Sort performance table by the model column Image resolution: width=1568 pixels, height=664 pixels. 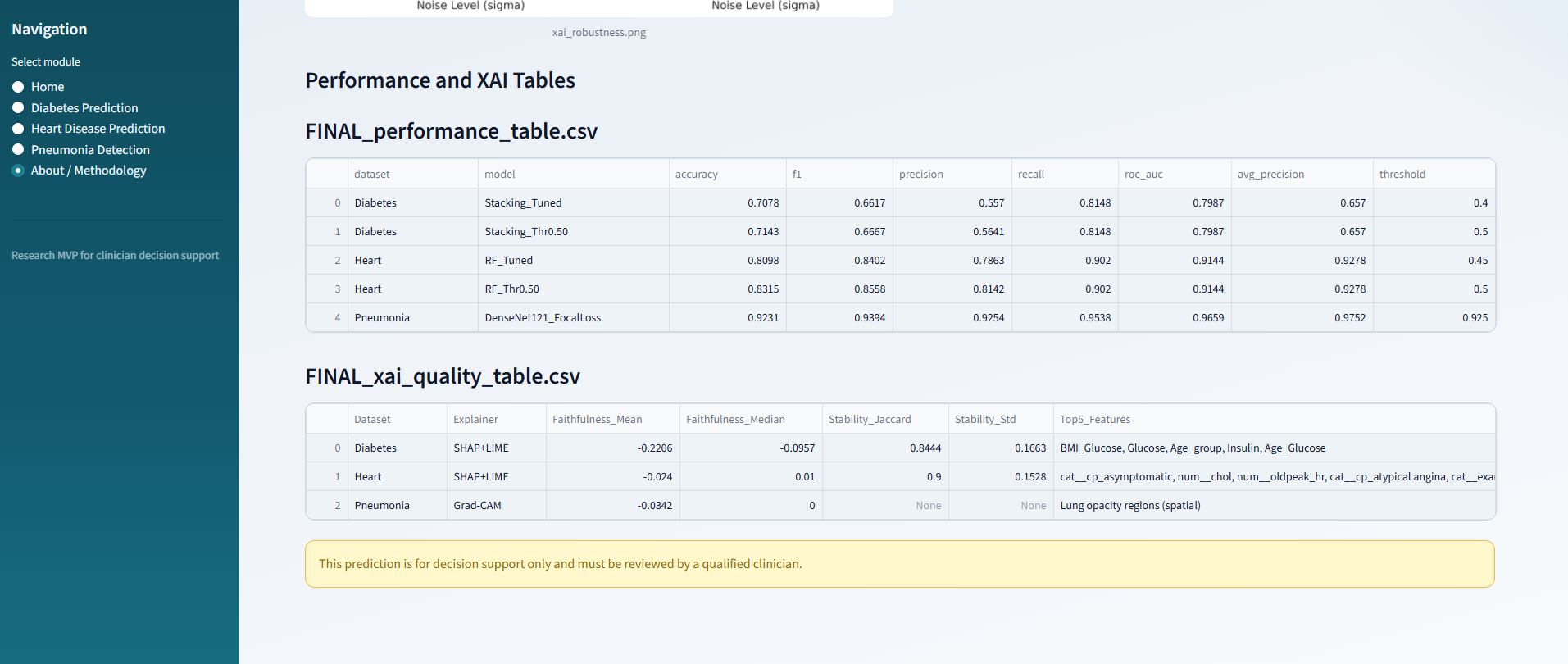573,174
